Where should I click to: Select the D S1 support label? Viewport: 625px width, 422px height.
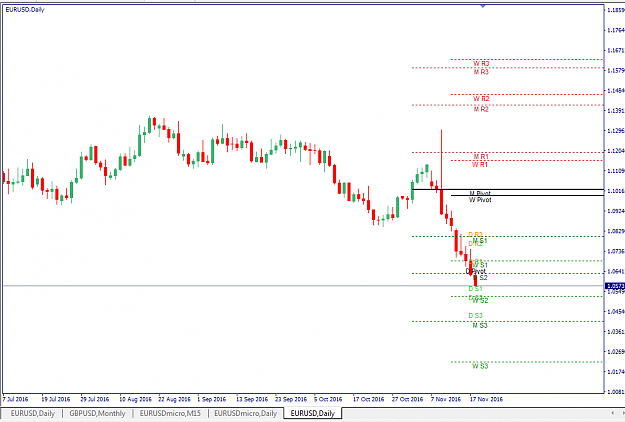point(475,289)
